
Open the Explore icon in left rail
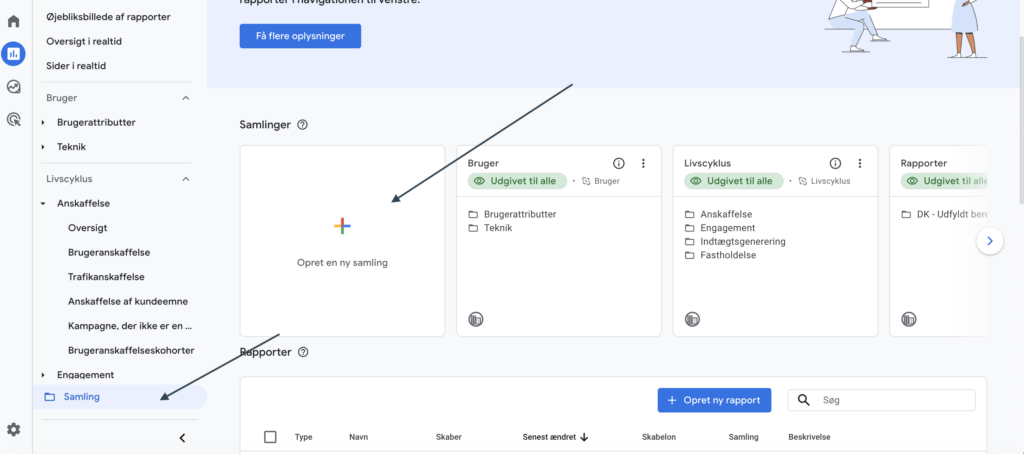pos(14,86)
